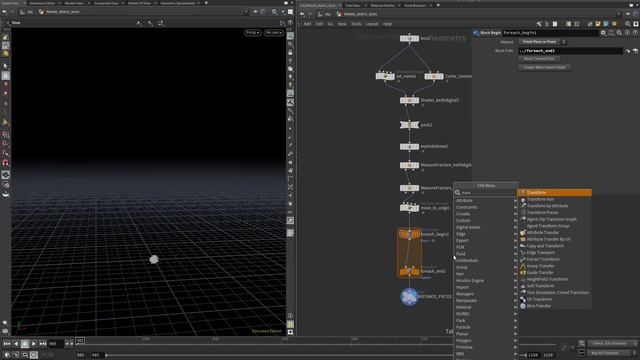Click the wrench tools icon in network toolbar
Viewport: 640px width, 360px height.
pos(539,24)
